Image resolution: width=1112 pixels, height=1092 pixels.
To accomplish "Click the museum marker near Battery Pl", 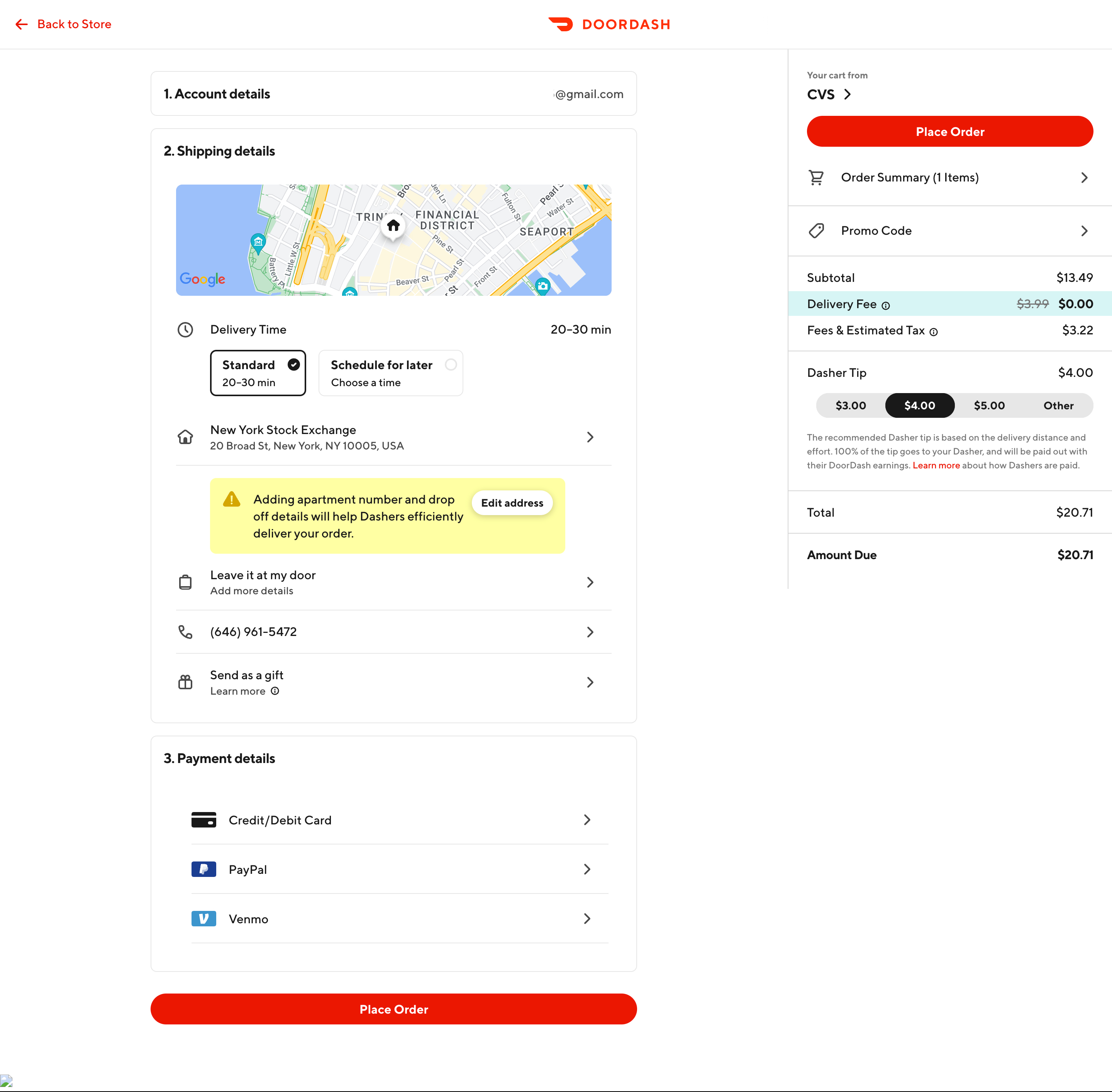I will click(259, 242).
